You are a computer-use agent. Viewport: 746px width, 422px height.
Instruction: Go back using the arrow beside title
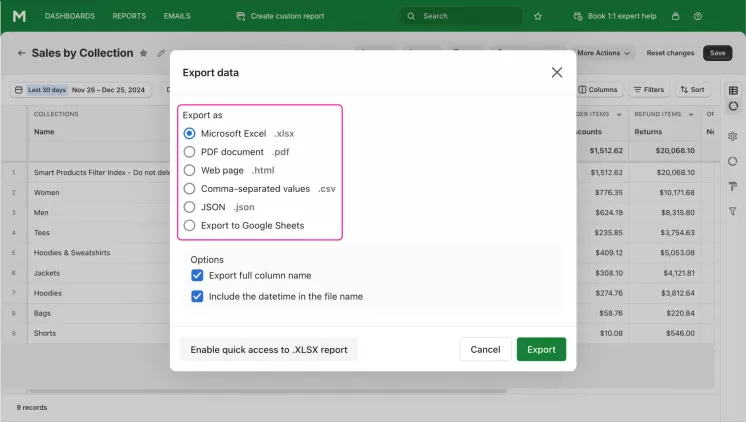point(21,53)
